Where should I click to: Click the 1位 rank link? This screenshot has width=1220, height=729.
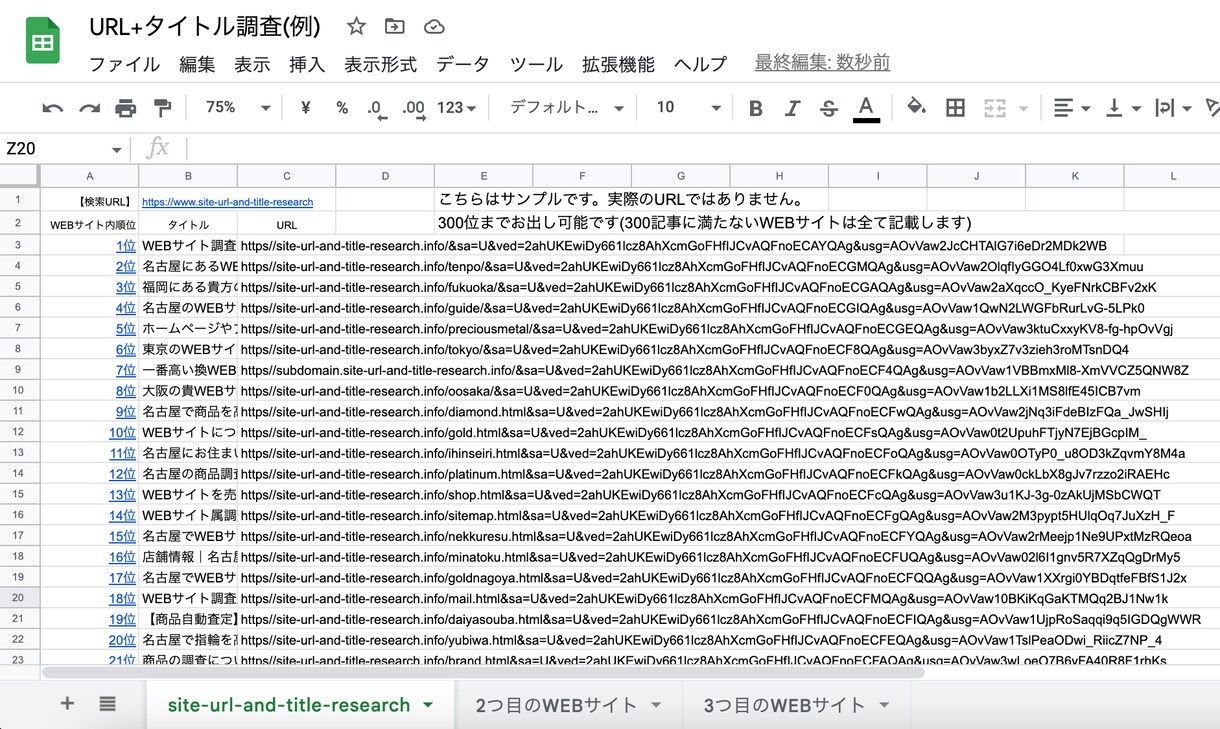[125, 245]
